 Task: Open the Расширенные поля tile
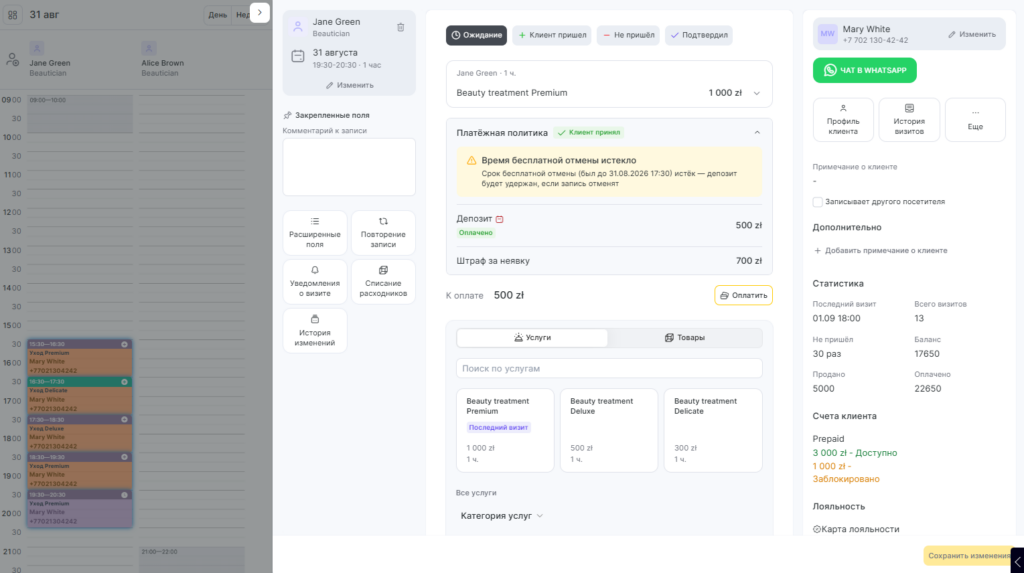point(315,233)
